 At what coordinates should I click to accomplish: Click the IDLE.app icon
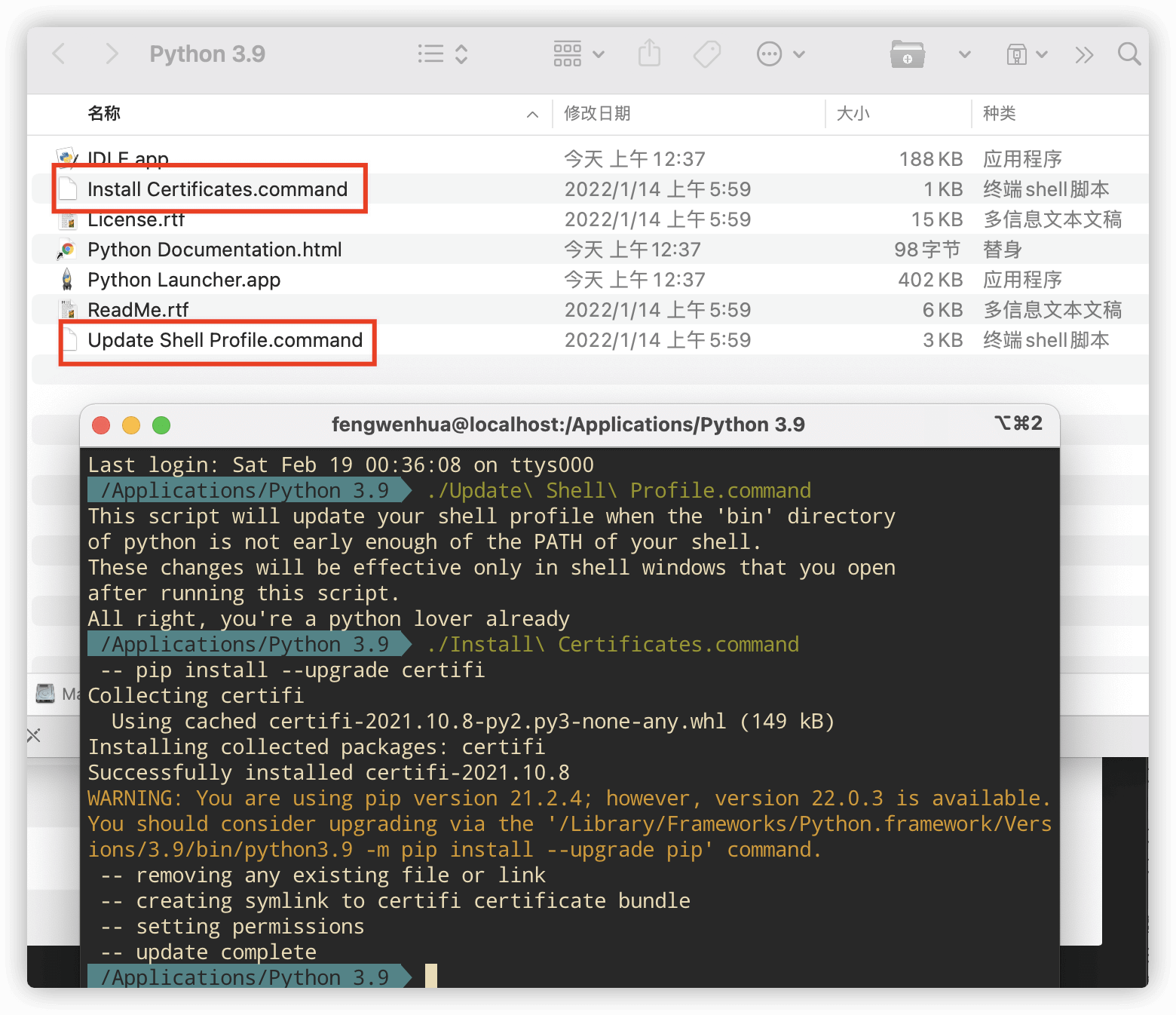(x=67, y=158)
